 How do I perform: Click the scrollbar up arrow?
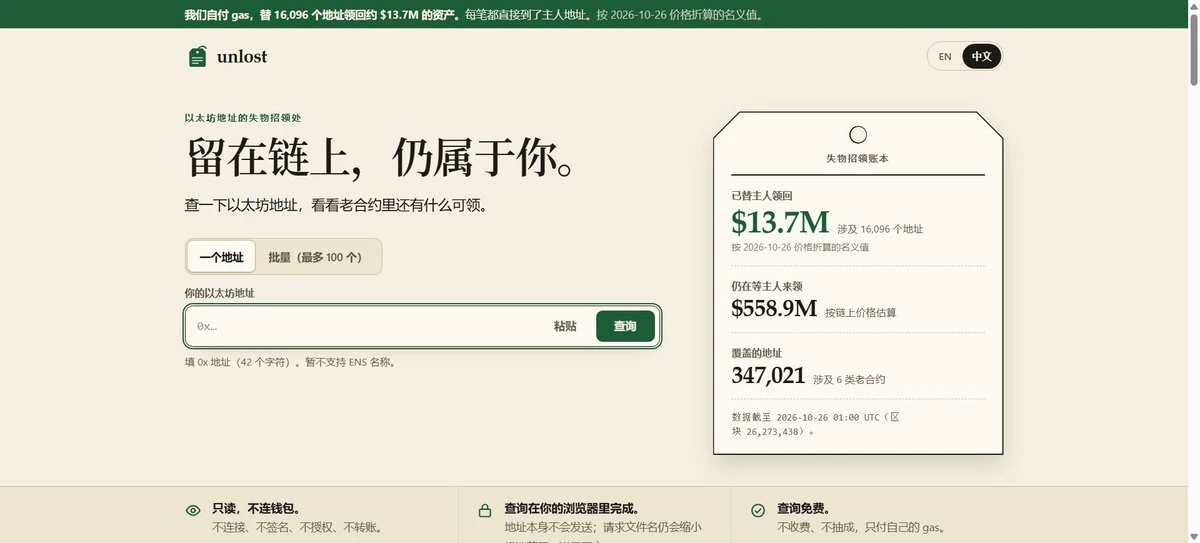click(1192, 7)
